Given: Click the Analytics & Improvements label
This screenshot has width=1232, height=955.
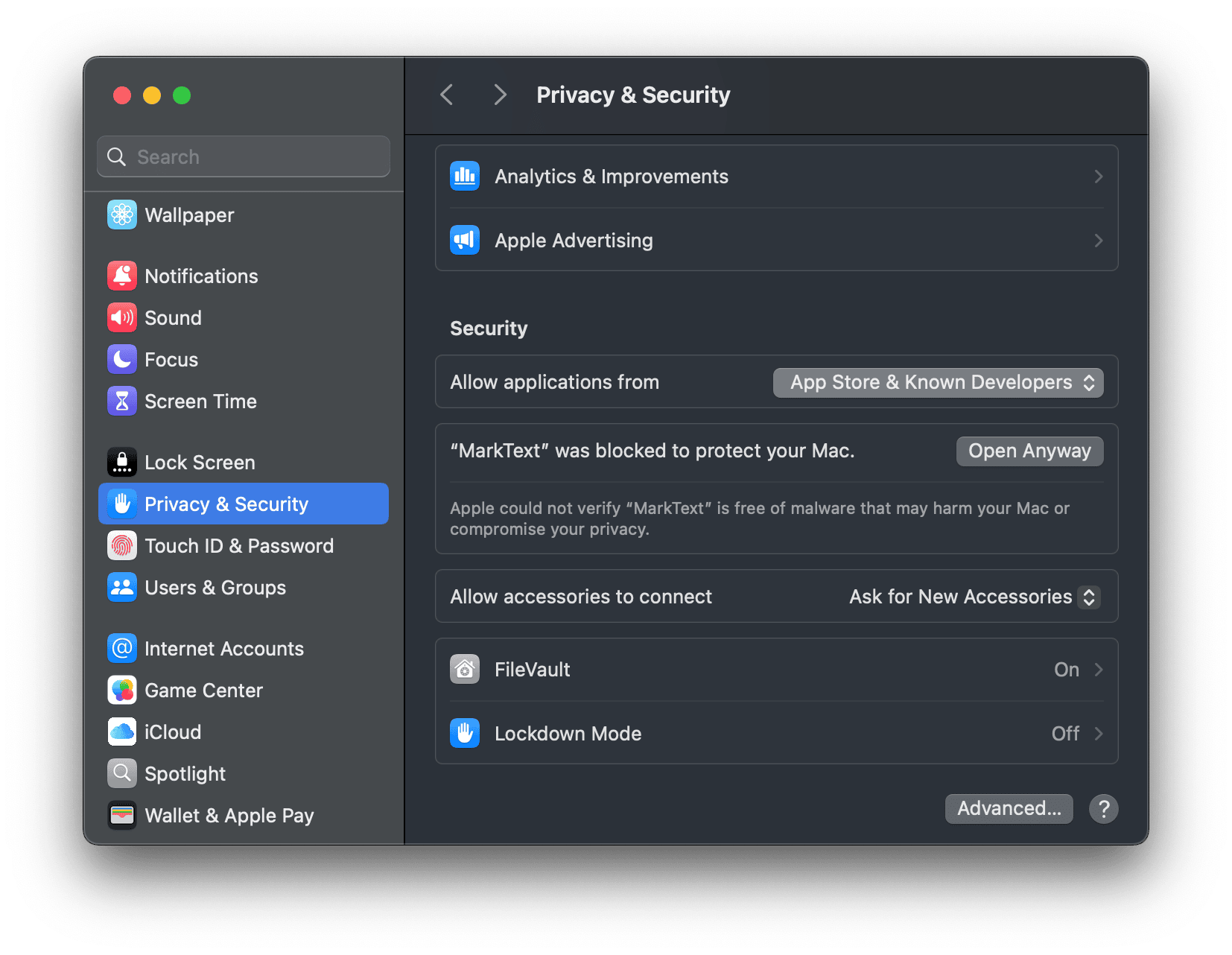Looking at the screenshot, I should pyautogui.click(x=612, y=177).
